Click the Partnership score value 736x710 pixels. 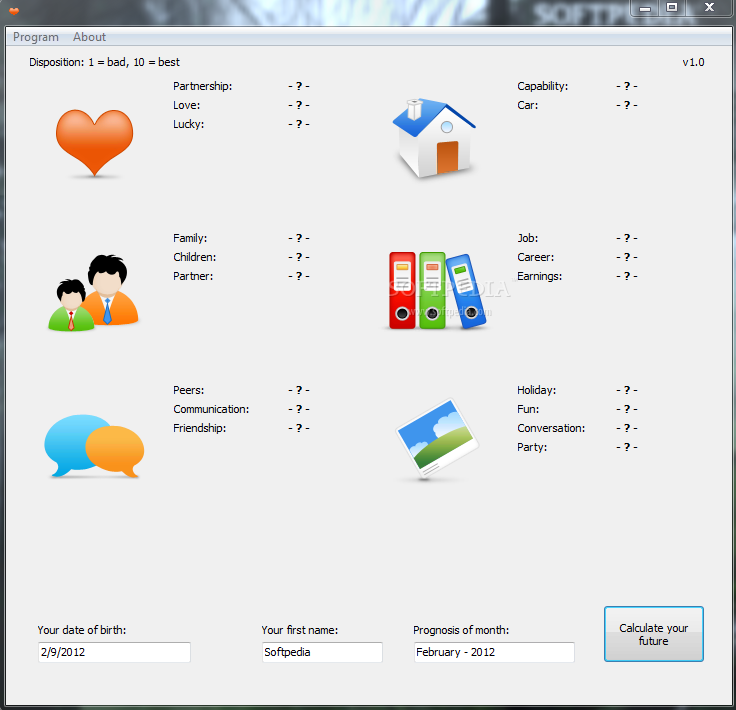pyautogui.click(x=299, y=86)
